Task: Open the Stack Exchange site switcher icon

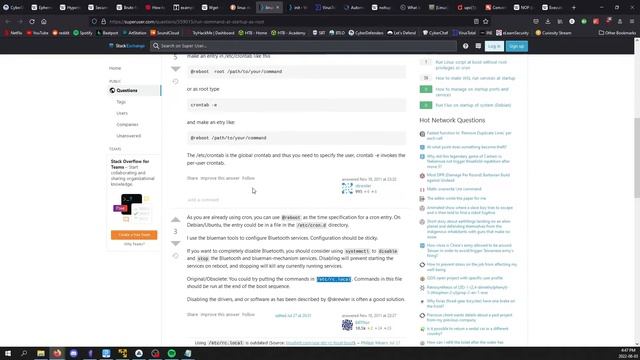Action: (x=478, y=46)
